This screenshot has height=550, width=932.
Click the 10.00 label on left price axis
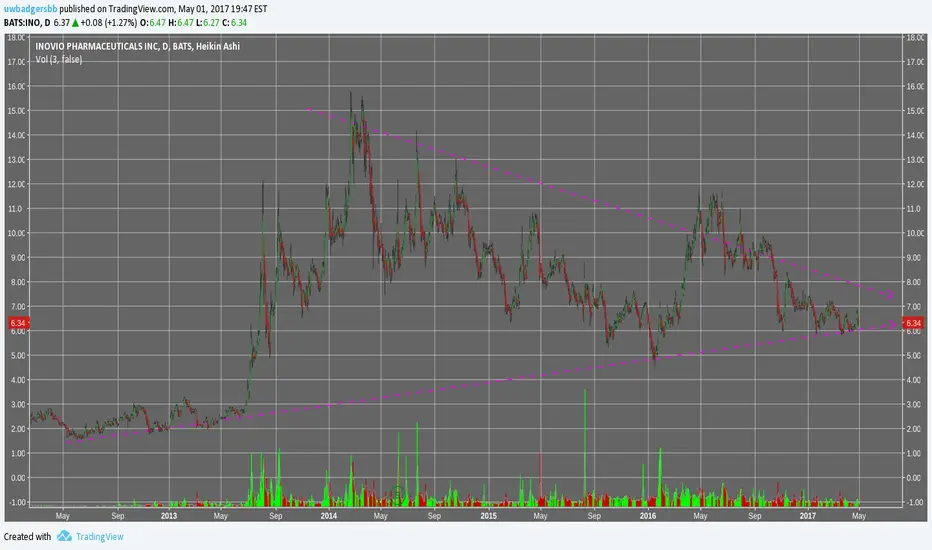pos(16,233)
